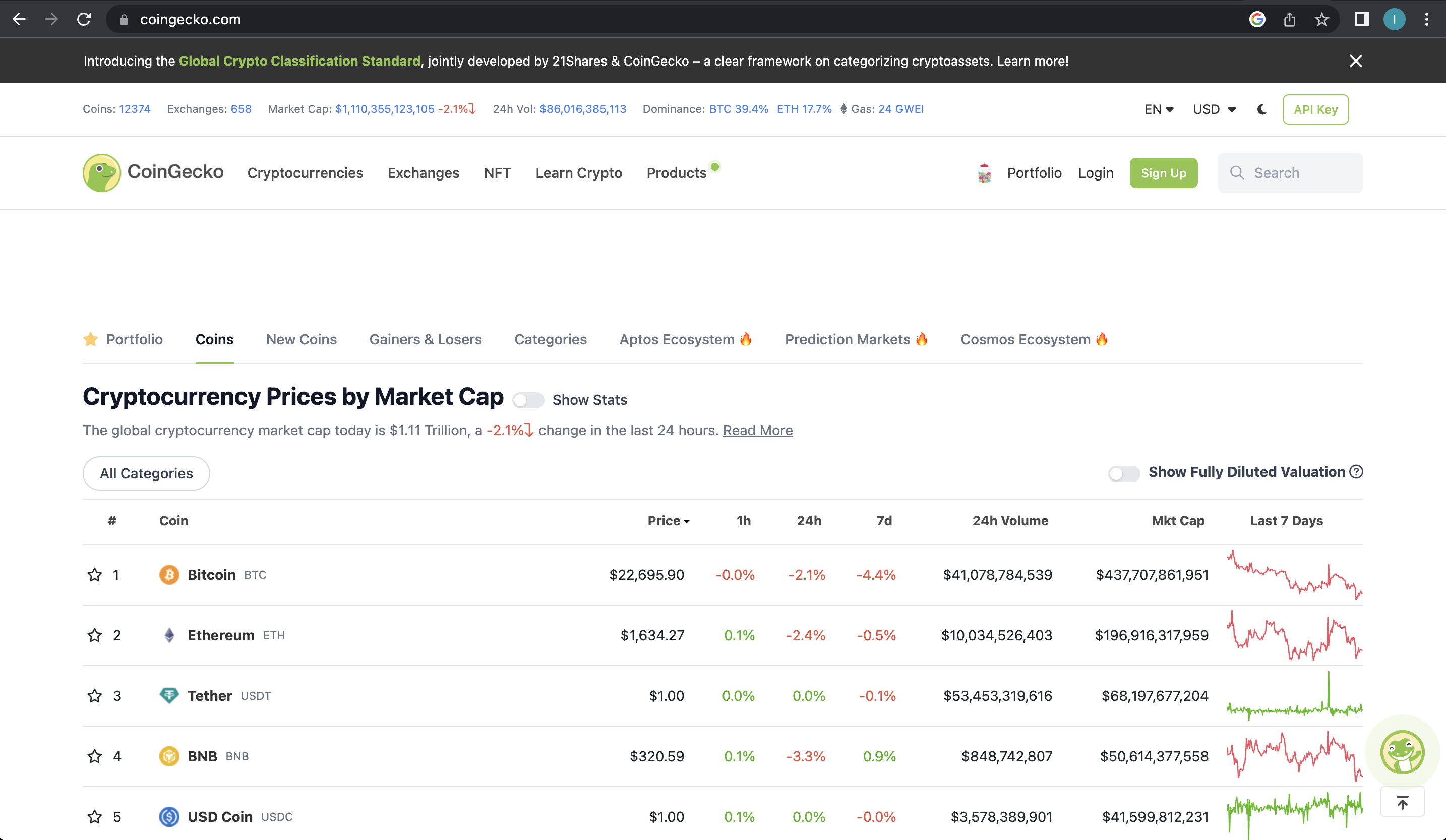
Task: Close the announcement banner
Action: 1355,61
